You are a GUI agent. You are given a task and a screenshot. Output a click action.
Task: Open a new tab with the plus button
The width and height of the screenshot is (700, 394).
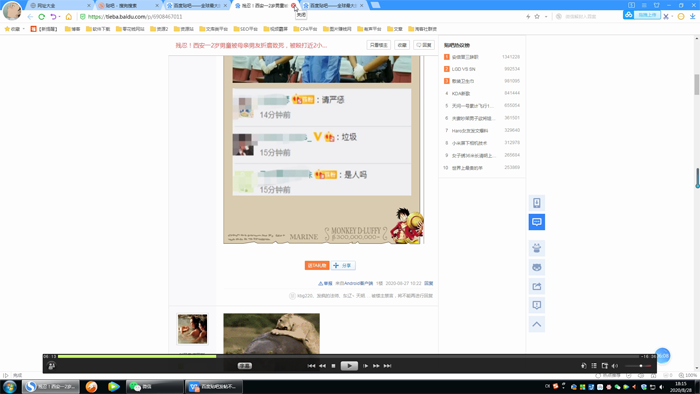[375, 5]
